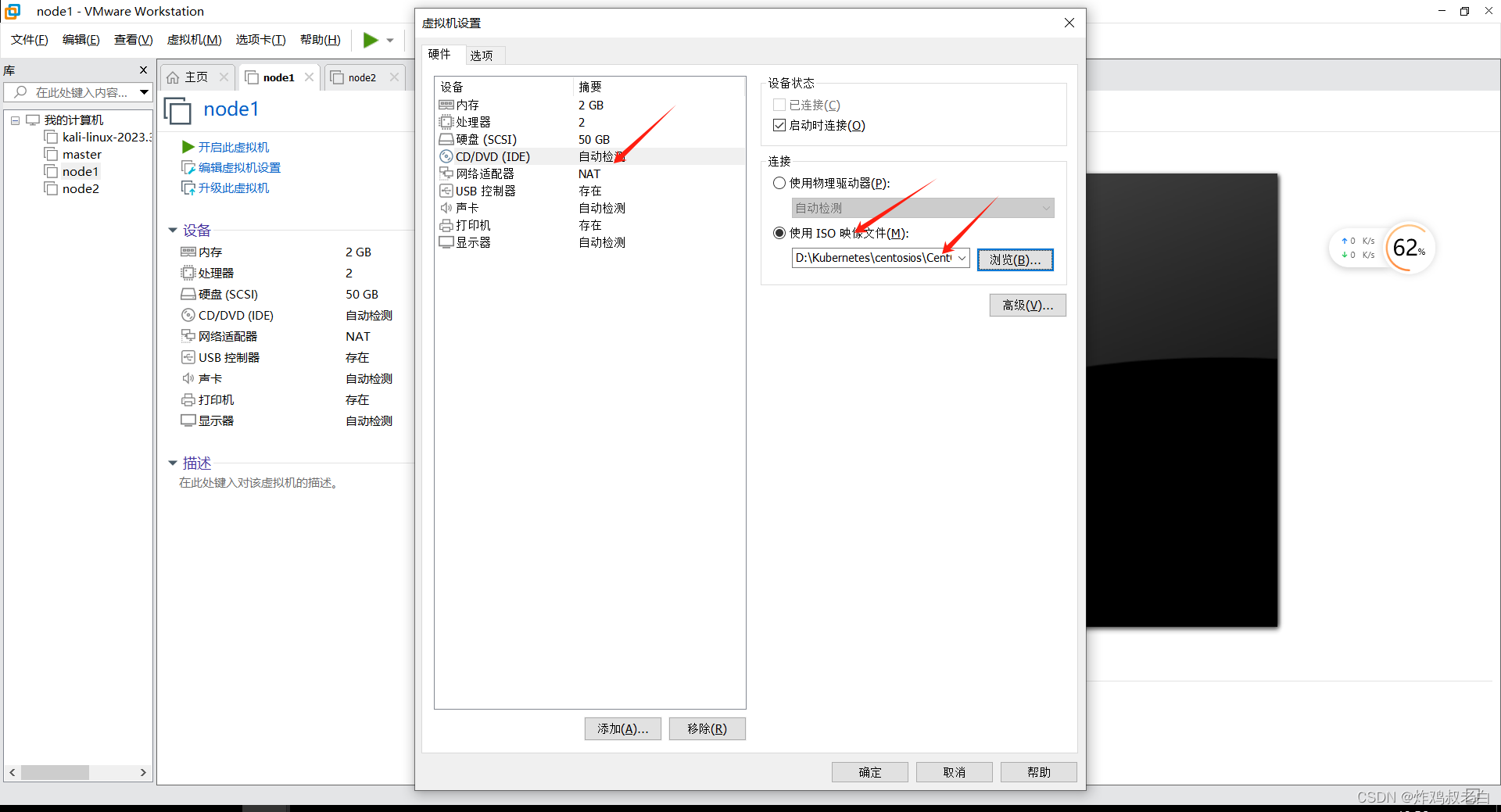The width and height of the screenshot is (1501, 812).
Task: Open the power-on dropdown arrow in toolbar
Action: point(390,41)
